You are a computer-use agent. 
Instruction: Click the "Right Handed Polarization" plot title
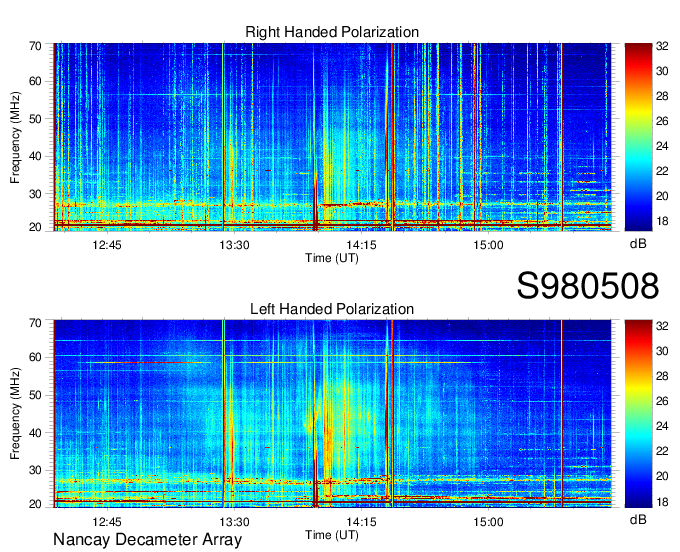(332, 32)
